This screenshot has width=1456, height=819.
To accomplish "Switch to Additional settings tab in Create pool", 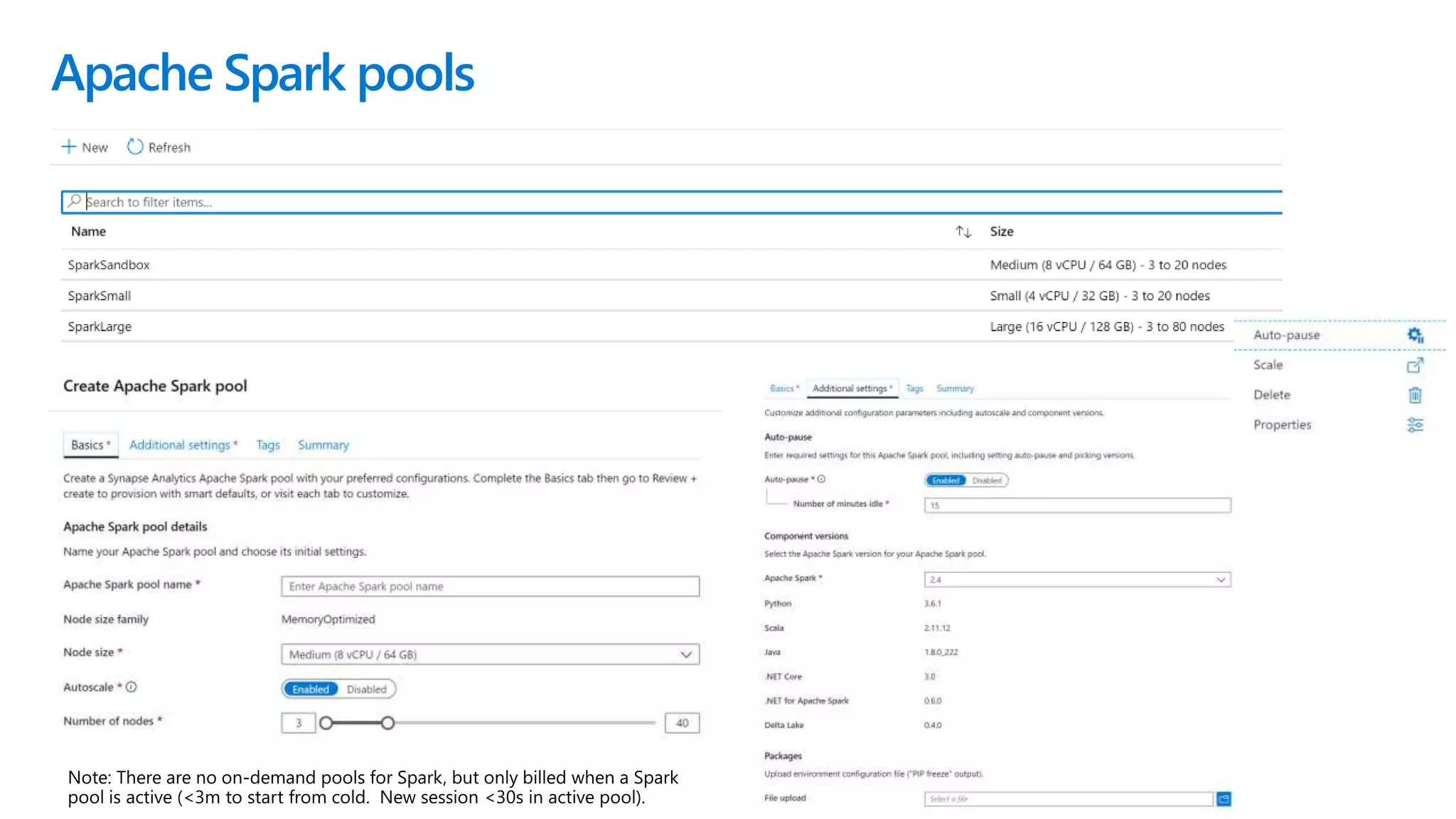I will [x=183, y=445].
